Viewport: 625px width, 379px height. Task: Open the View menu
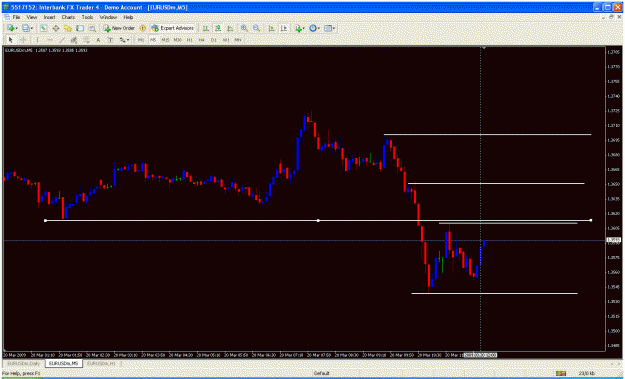31,18
